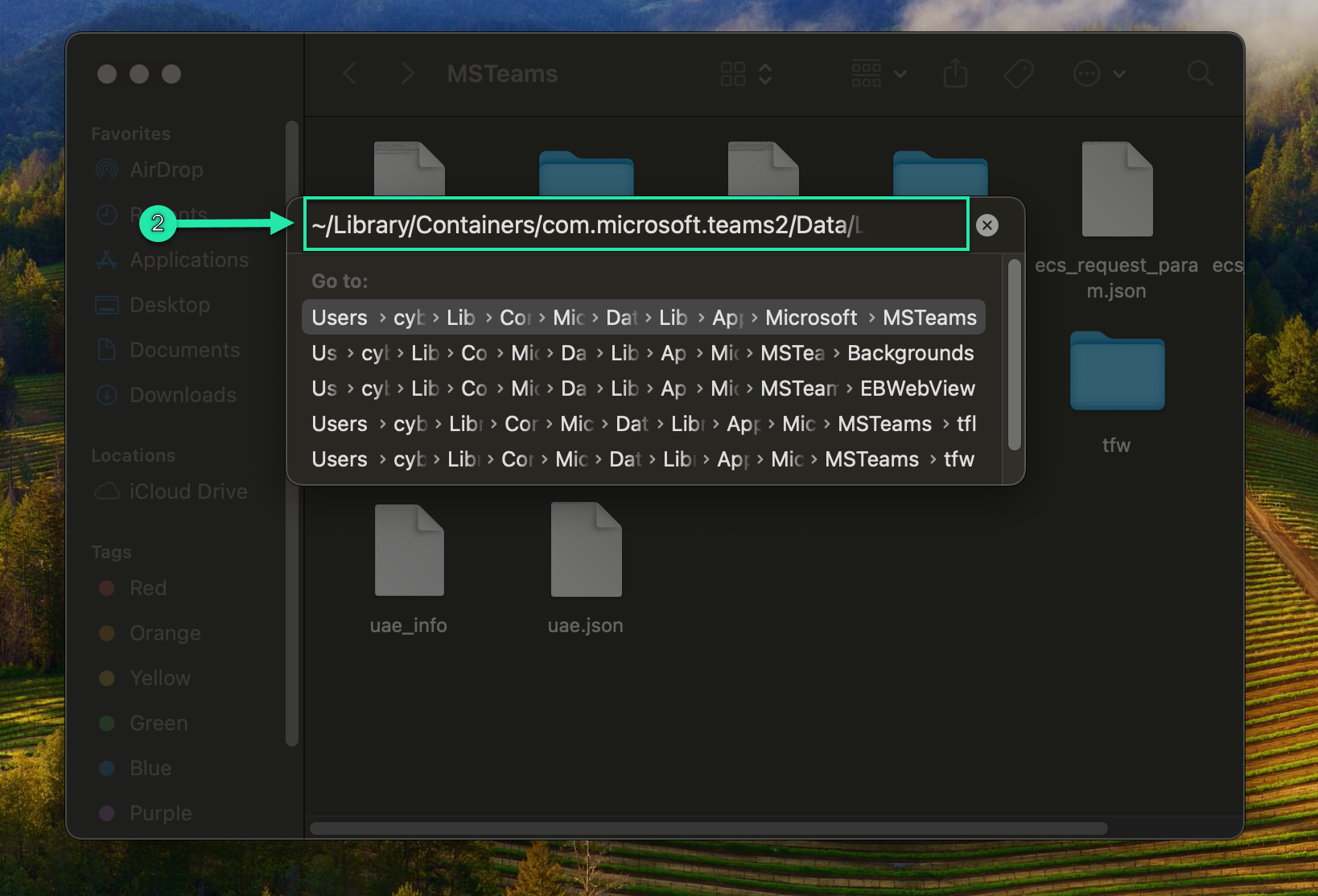This screenshot has height=896, width=1318.
Task: Select the suggestion ending in EBWebView
Action: coord(644,388)
